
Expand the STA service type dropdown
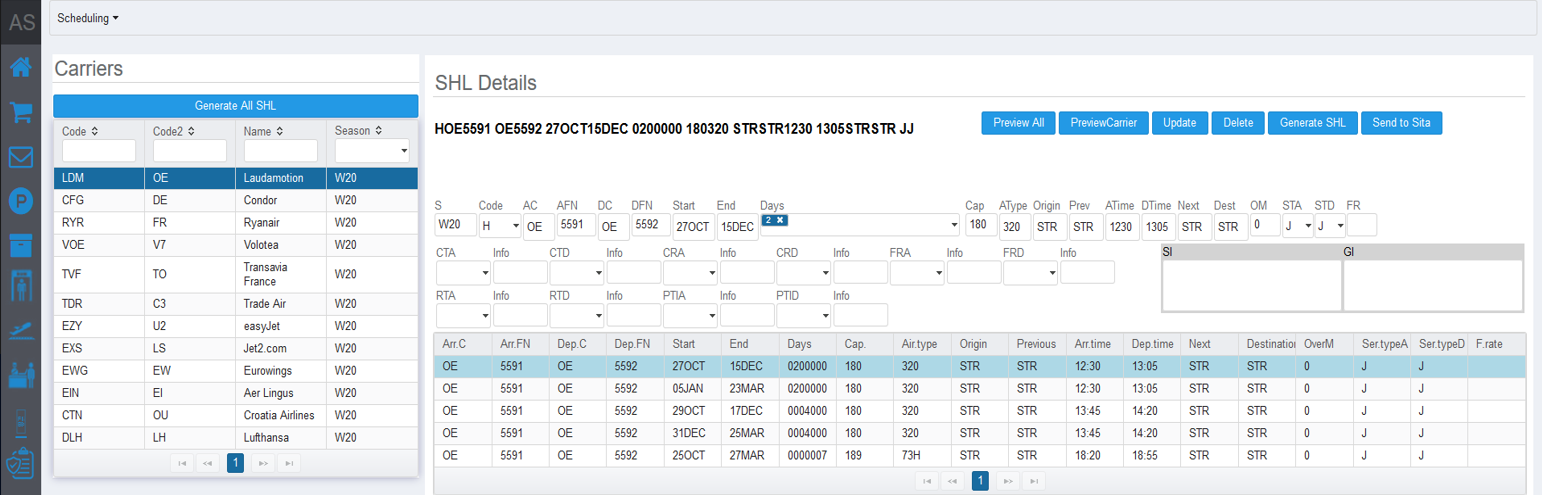(x=1296, y=226)
